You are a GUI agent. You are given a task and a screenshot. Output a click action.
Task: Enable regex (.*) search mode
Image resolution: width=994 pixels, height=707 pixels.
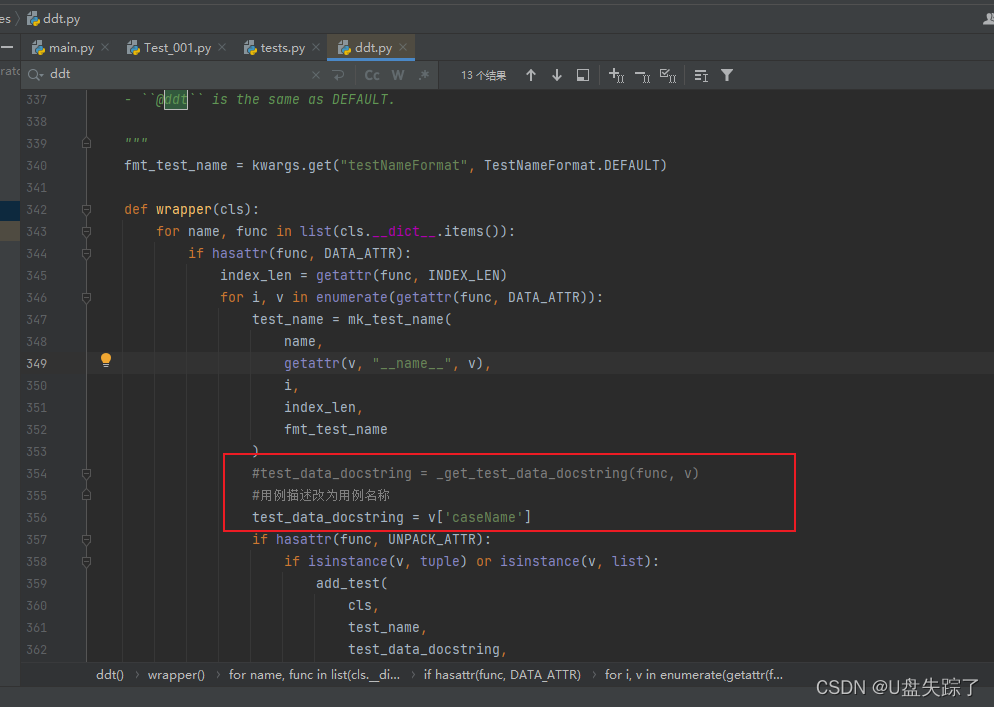[423, 75]
